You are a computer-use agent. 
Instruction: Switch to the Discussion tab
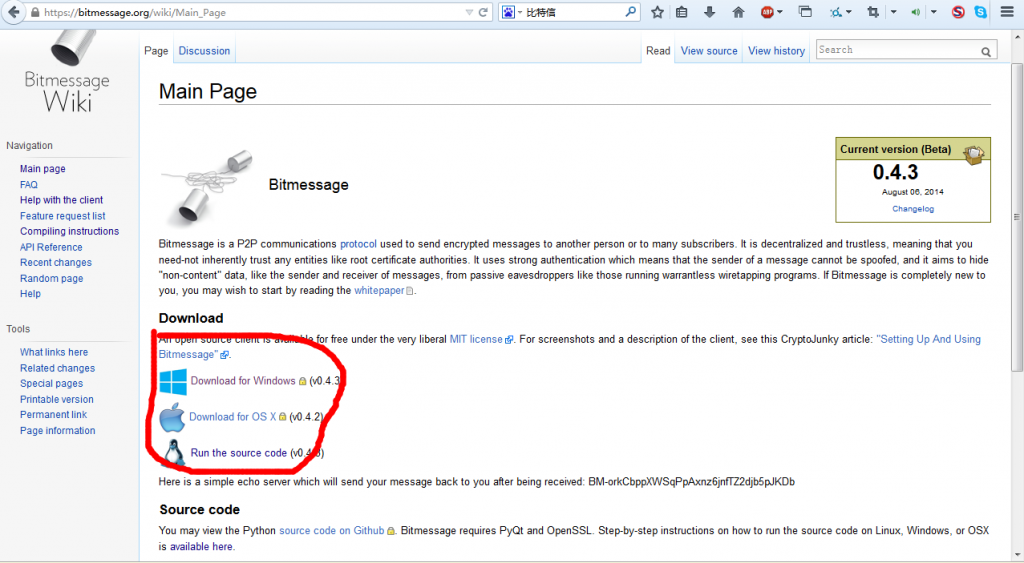pyautogui.click(x=204, y=51)
